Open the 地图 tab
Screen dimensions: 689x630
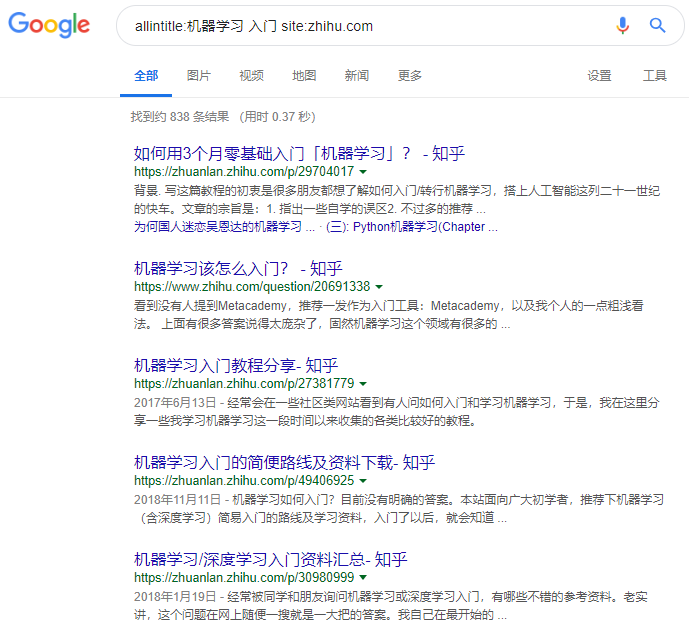pyautogui.click(x=304, y=76)
